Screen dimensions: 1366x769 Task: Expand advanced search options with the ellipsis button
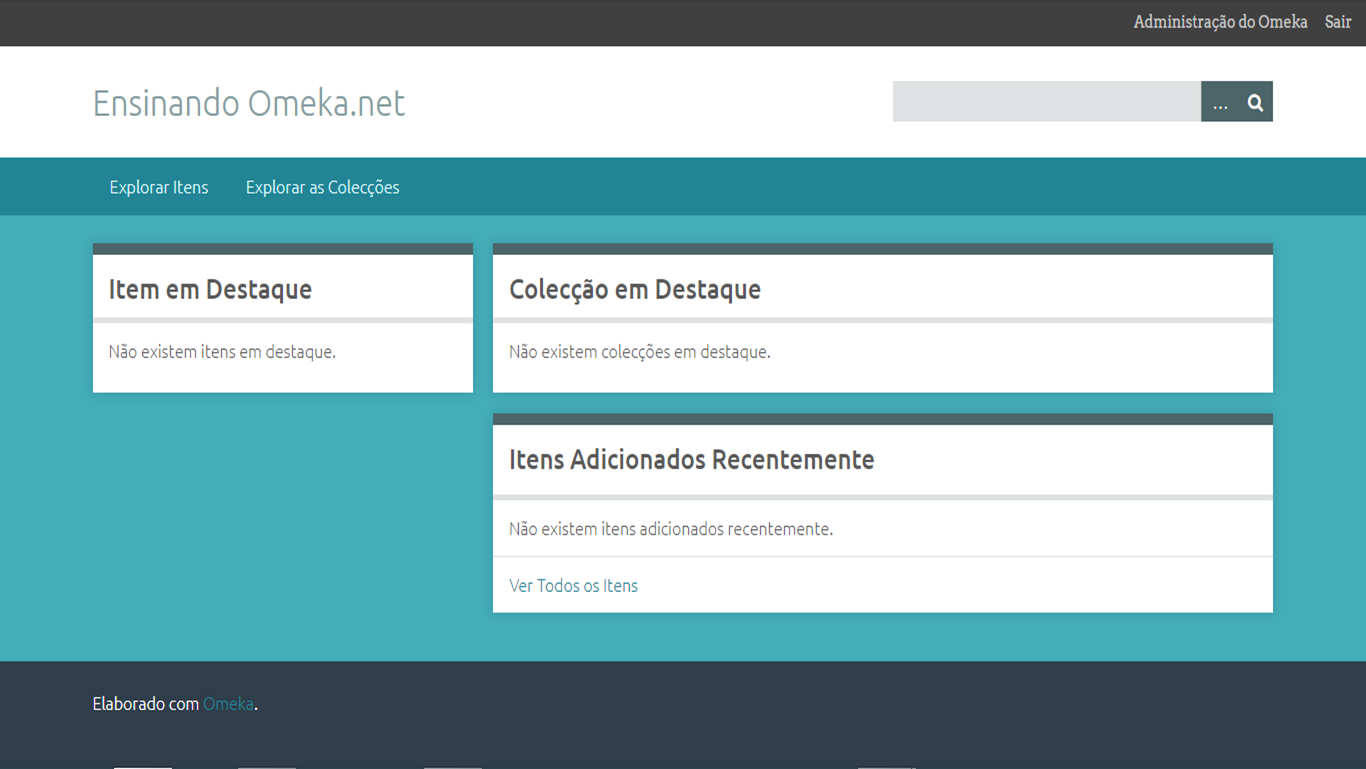point(1219,102)
